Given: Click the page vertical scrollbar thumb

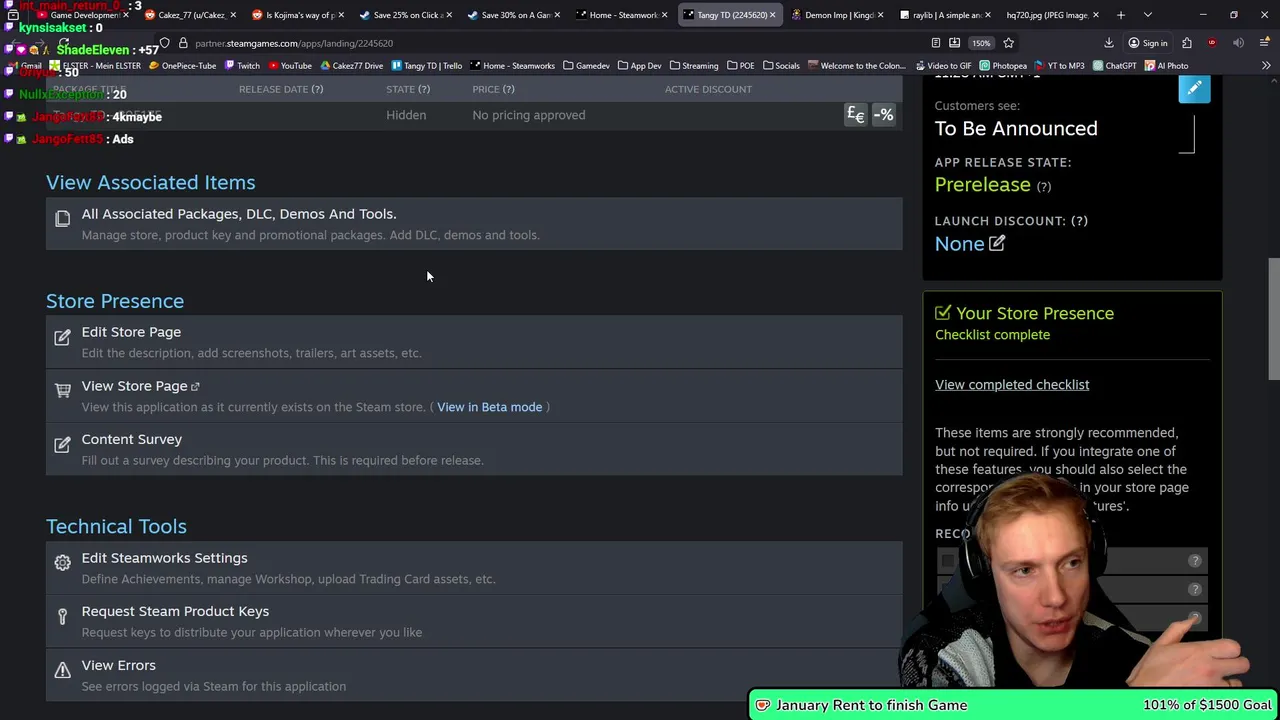Looking at the screenshot, I should tap(1273, 319).
